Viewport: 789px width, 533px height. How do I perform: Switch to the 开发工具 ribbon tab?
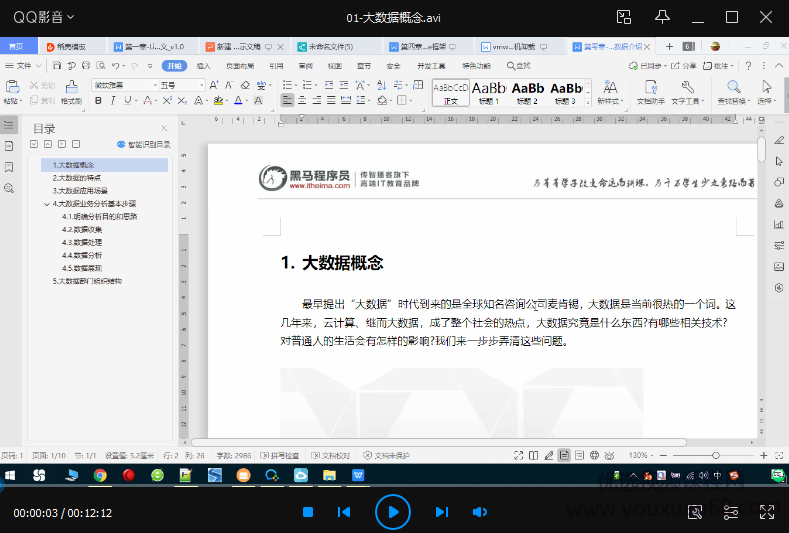431,66
